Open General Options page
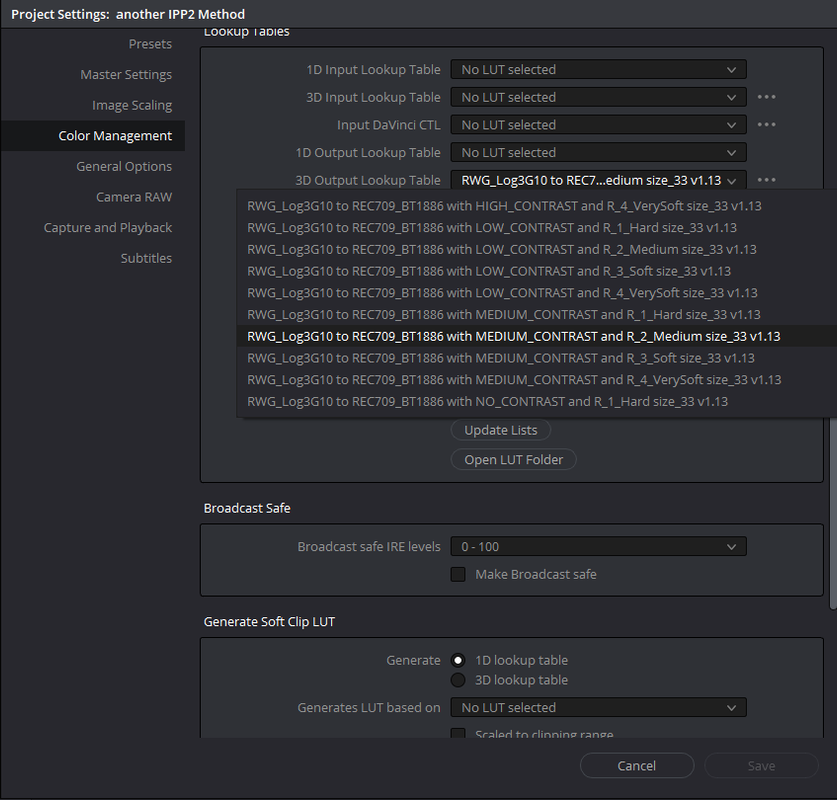Image resolution: width=837 pixels, height=800 pixels. [x=124, y=167]
